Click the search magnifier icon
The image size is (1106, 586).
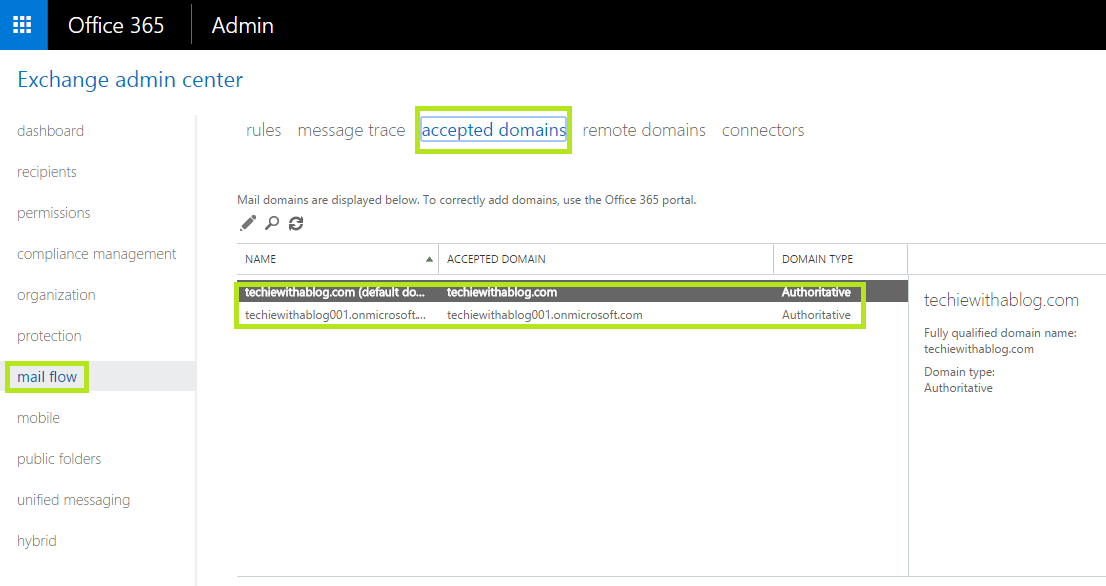(272, 223)
